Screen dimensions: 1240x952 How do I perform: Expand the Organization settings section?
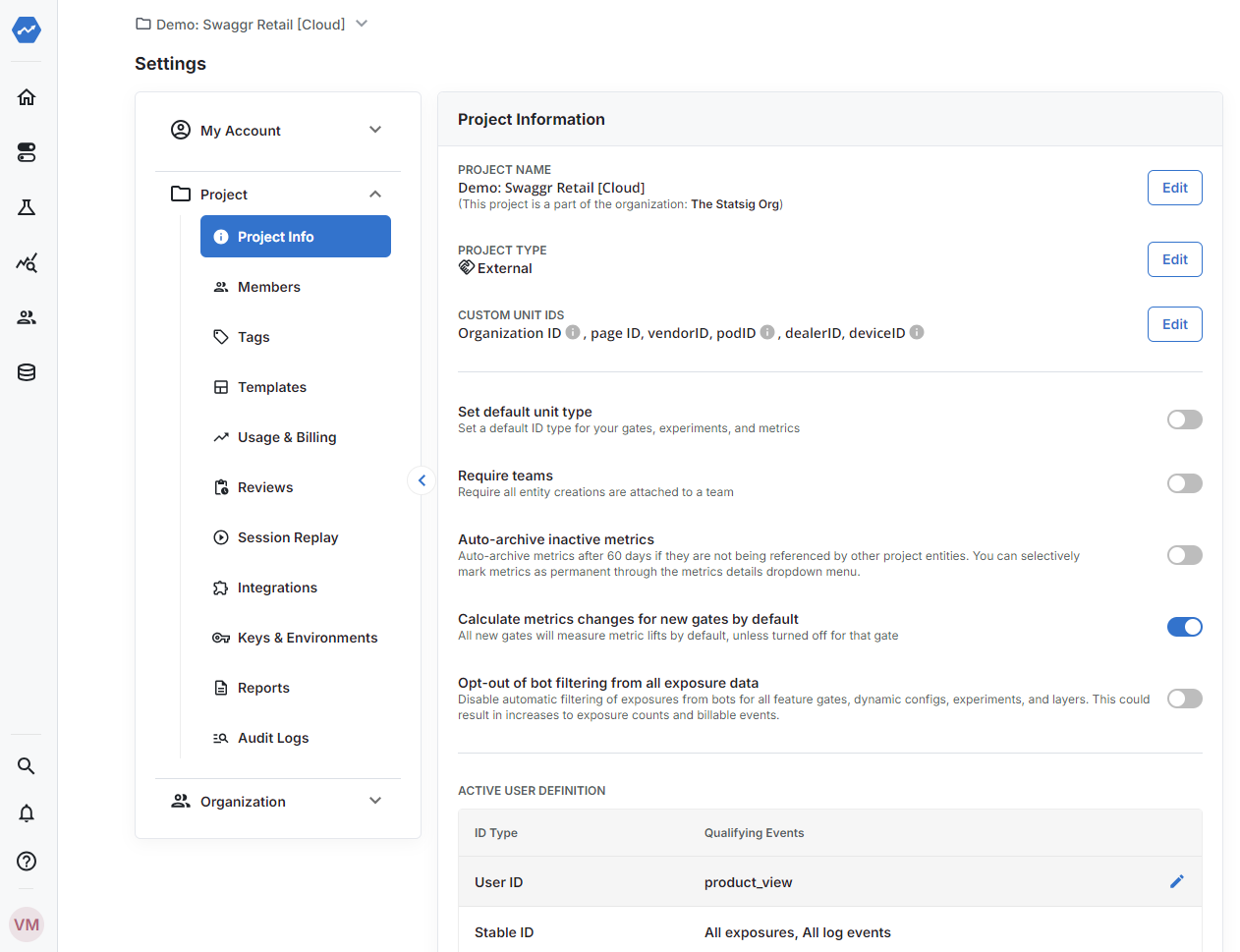(x=374, y=801)
